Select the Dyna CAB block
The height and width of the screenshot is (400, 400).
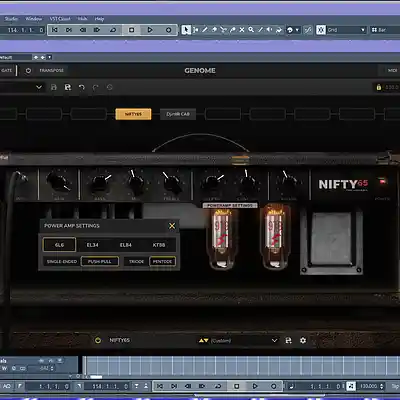(x=178, y=114)
